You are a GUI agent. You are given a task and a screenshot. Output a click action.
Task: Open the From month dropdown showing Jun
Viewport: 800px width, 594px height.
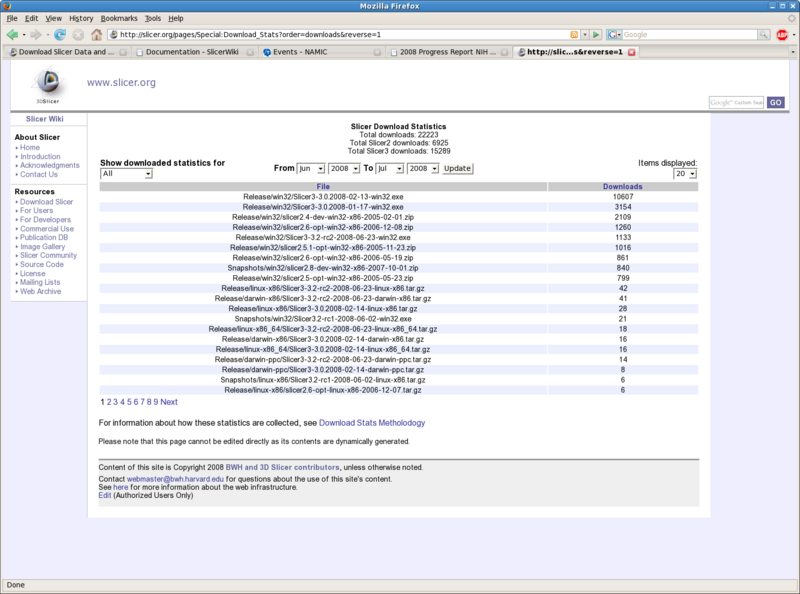pos(311,168)
